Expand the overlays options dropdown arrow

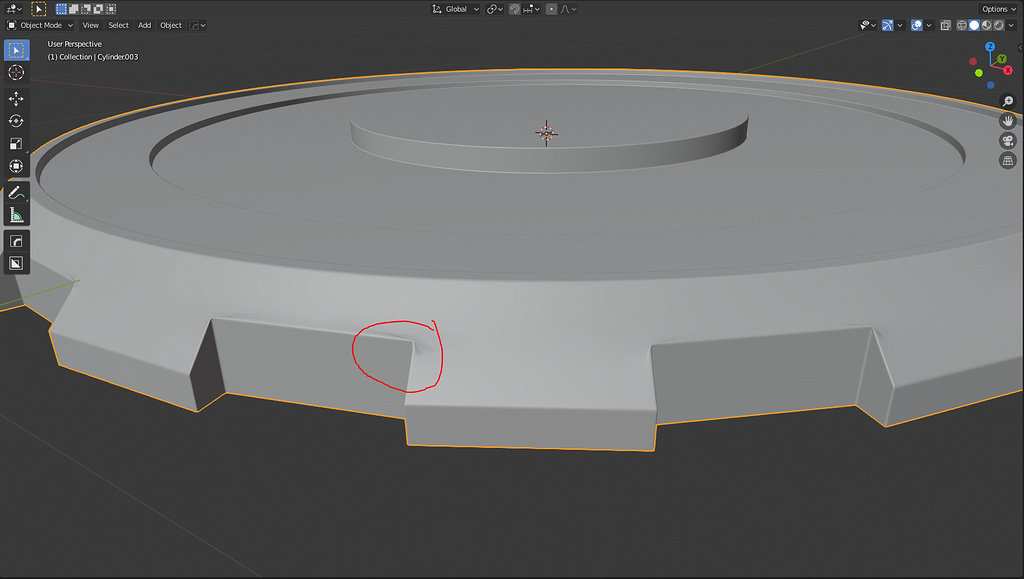[929, 25]
